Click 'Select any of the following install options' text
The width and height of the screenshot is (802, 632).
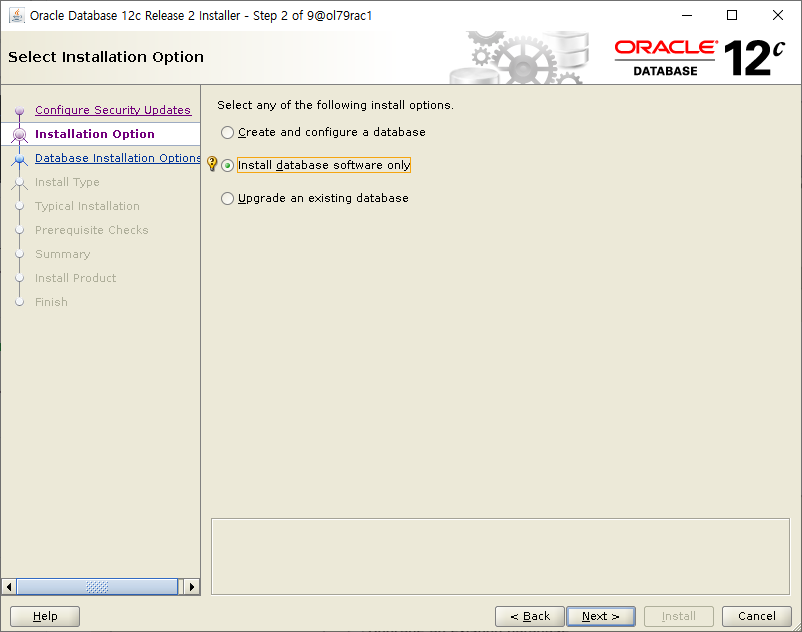(335, 105)
